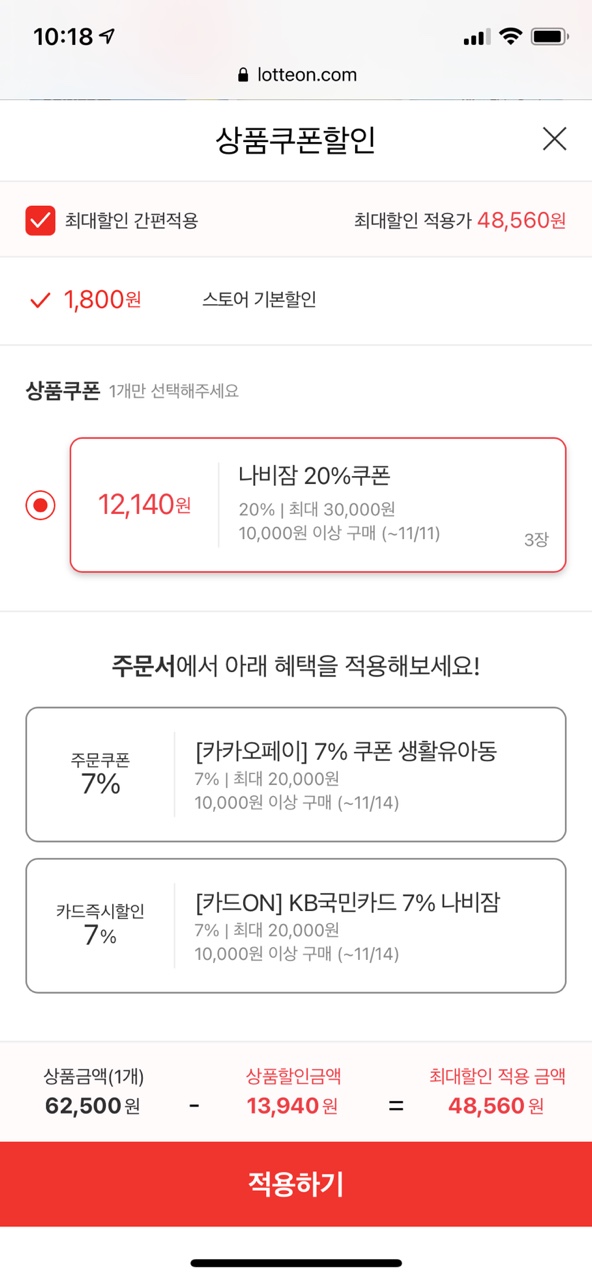Tap the red checkmark beside 1,800원

pyautogui.click(x=40, y=299)
